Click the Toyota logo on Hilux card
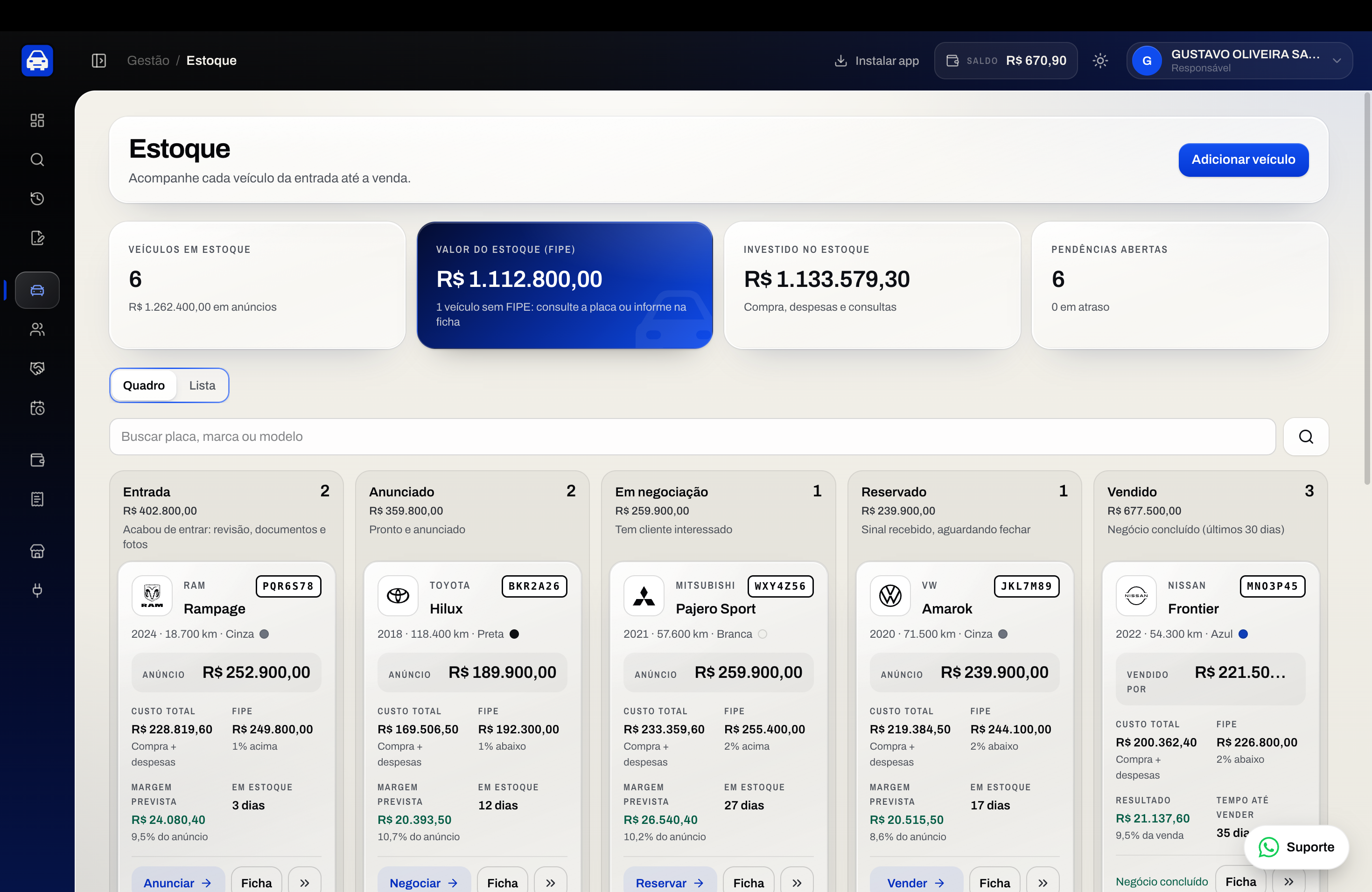The height and width of the screenshot is (892, 1372). click(398, 596)
